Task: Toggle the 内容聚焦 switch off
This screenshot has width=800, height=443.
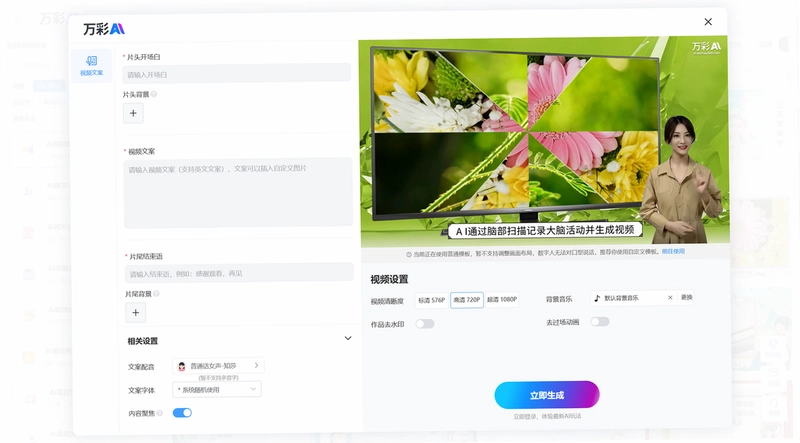Action: click(182, 413)
